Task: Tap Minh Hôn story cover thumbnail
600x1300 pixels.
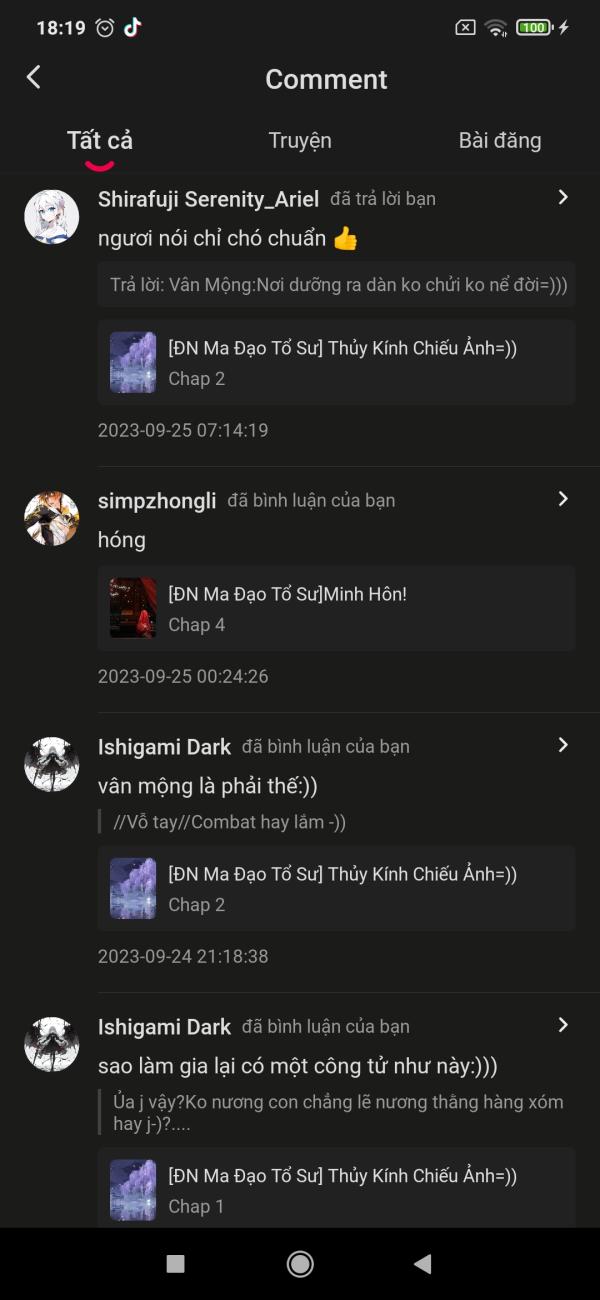Action: coord(133,608)
